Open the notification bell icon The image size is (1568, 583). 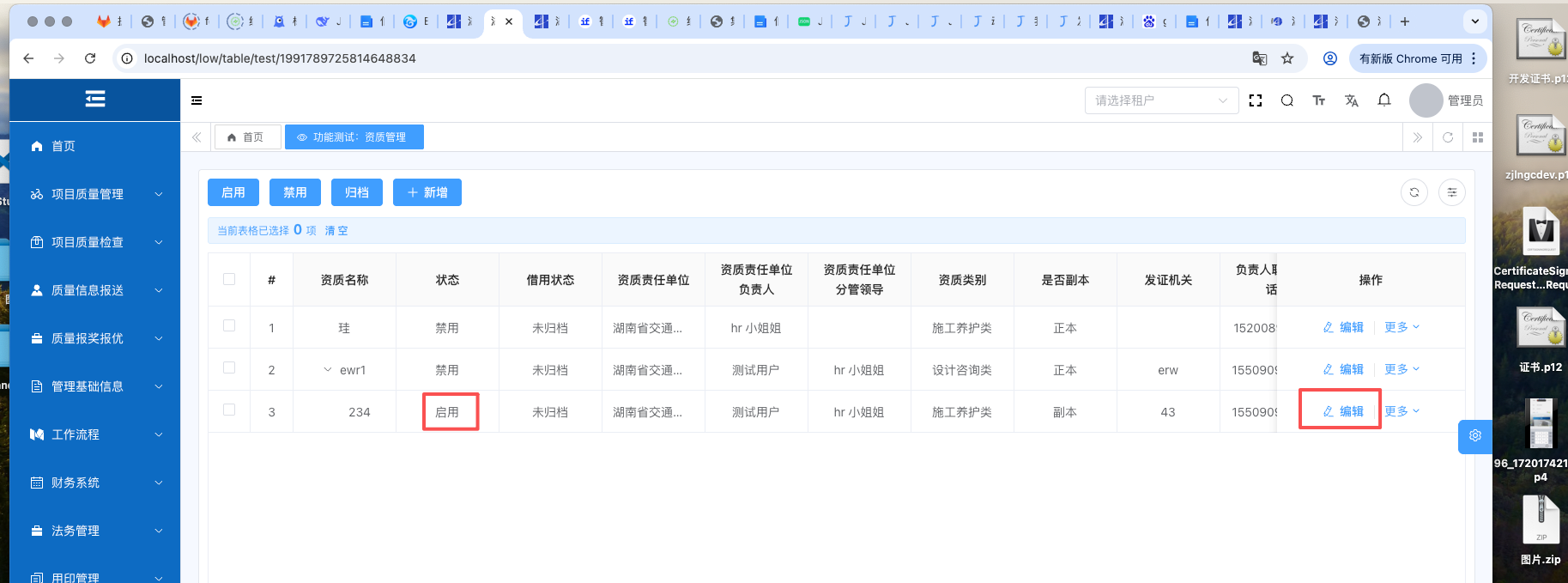(1384, 100)
